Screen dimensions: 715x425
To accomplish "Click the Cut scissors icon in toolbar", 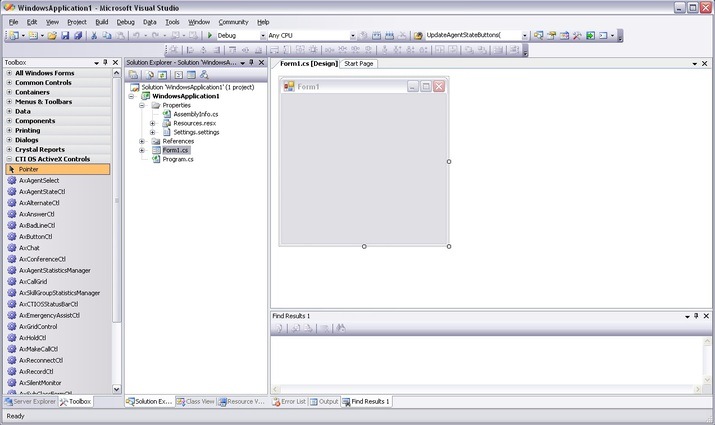I will pyautogui.click(x=94, y=35).
